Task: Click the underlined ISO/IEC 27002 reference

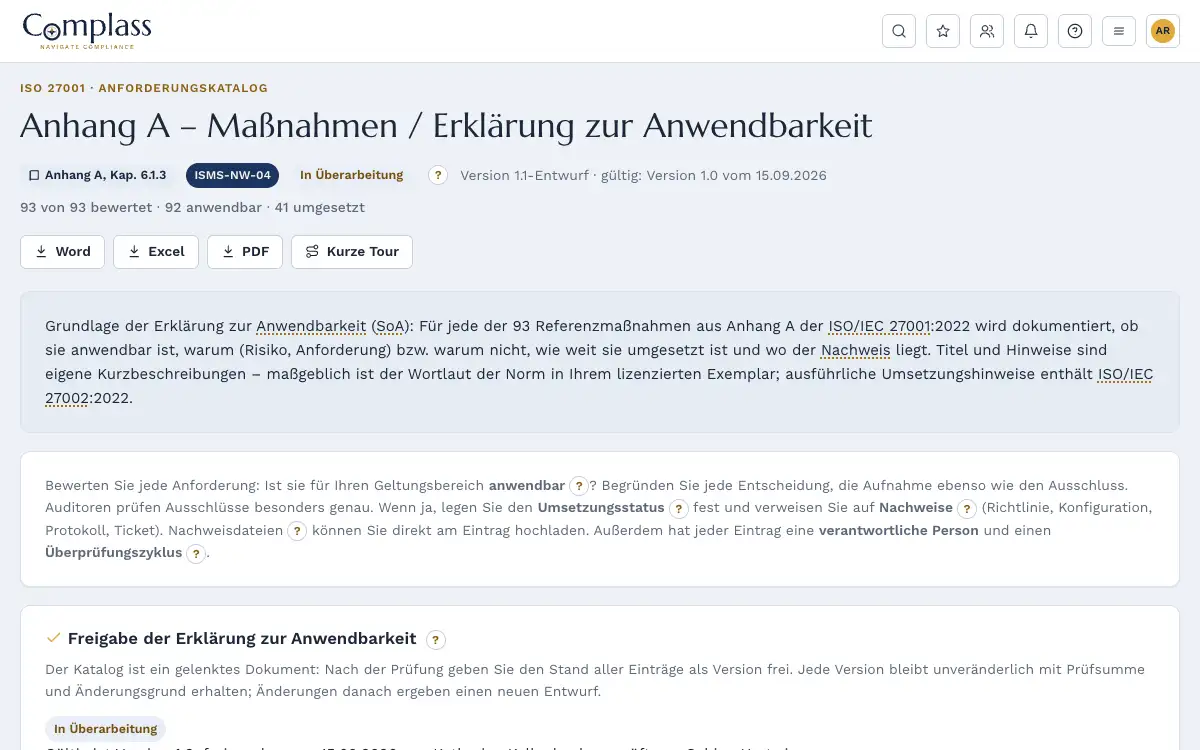Action: tap(599, 386)
